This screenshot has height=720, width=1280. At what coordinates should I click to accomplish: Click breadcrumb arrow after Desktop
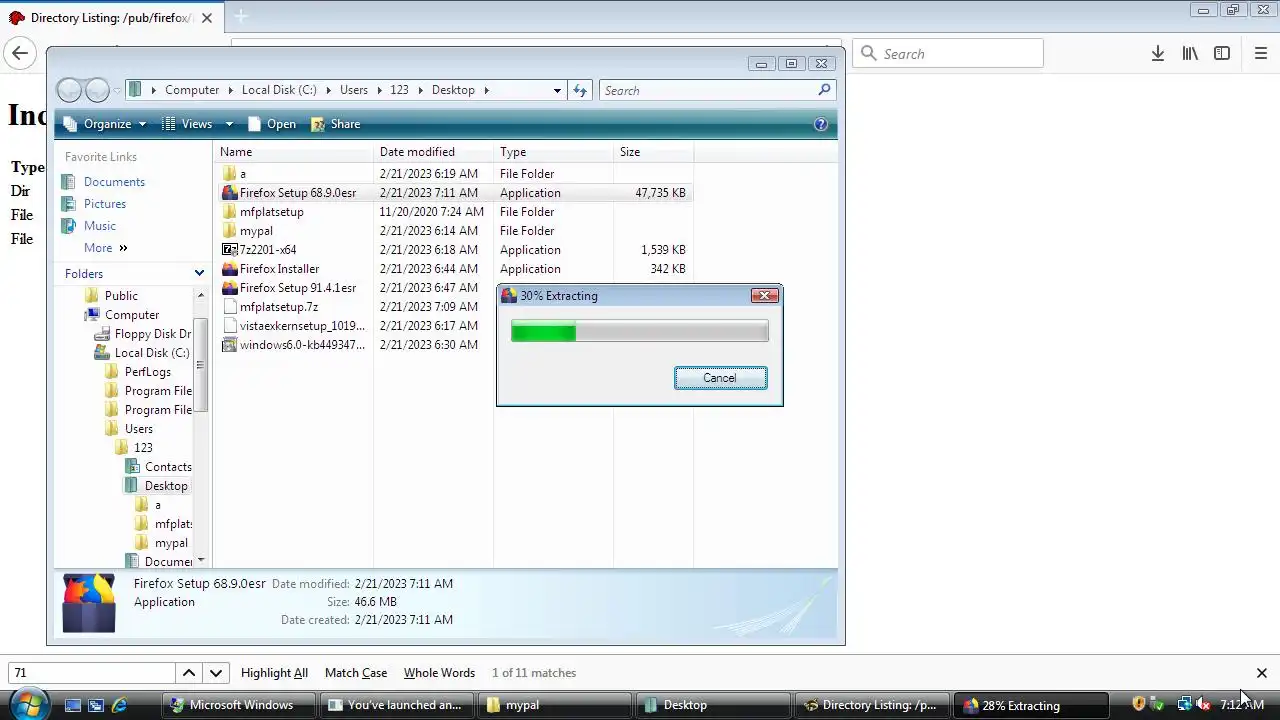[486, 90]
